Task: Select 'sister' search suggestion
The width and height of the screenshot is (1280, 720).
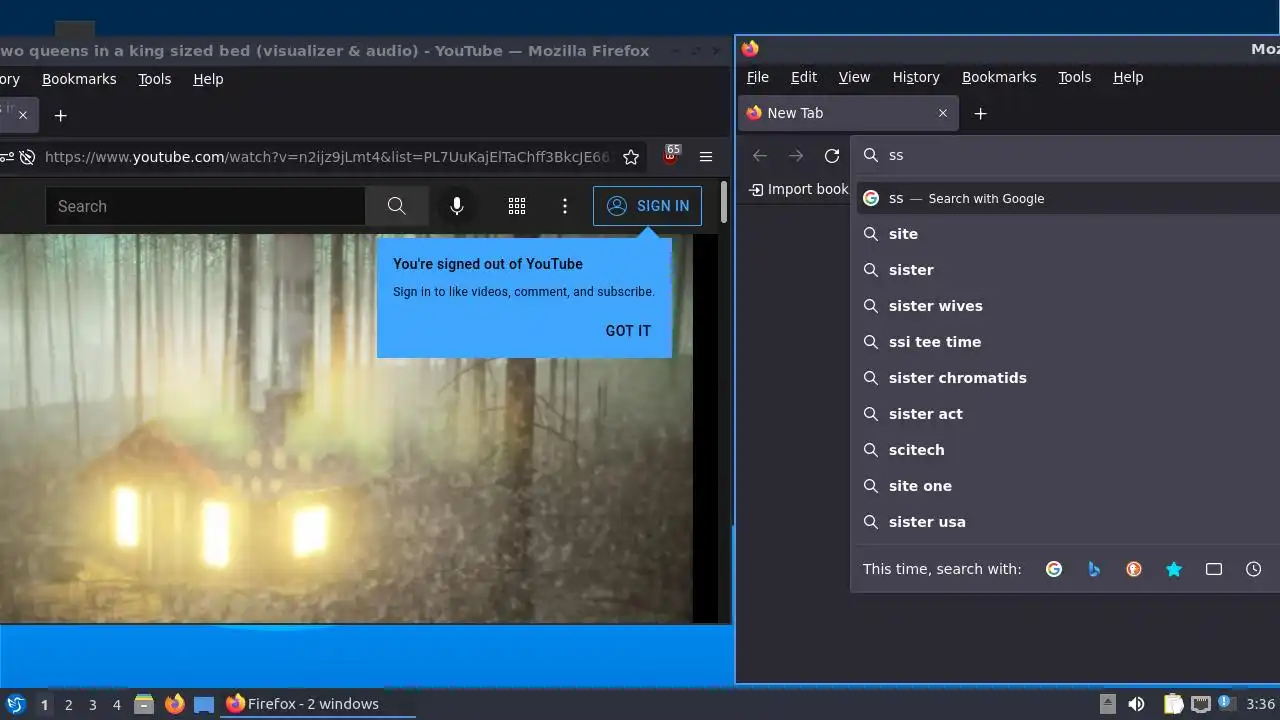Action: [1068, 270]
